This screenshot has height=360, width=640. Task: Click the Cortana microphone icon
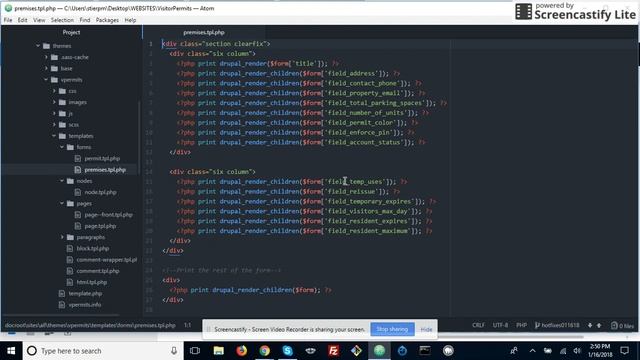174,351
